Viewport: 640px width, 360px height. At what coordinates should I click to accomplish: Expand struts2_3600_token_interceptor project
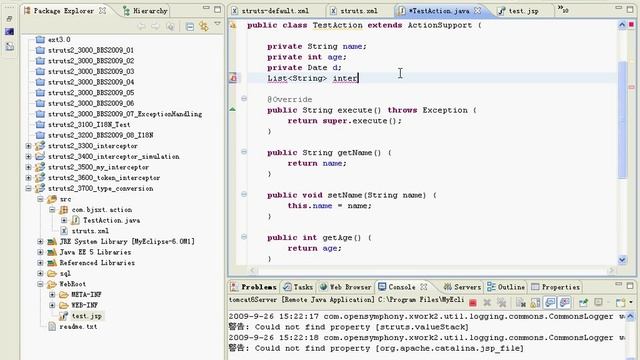tap(29, 178)
